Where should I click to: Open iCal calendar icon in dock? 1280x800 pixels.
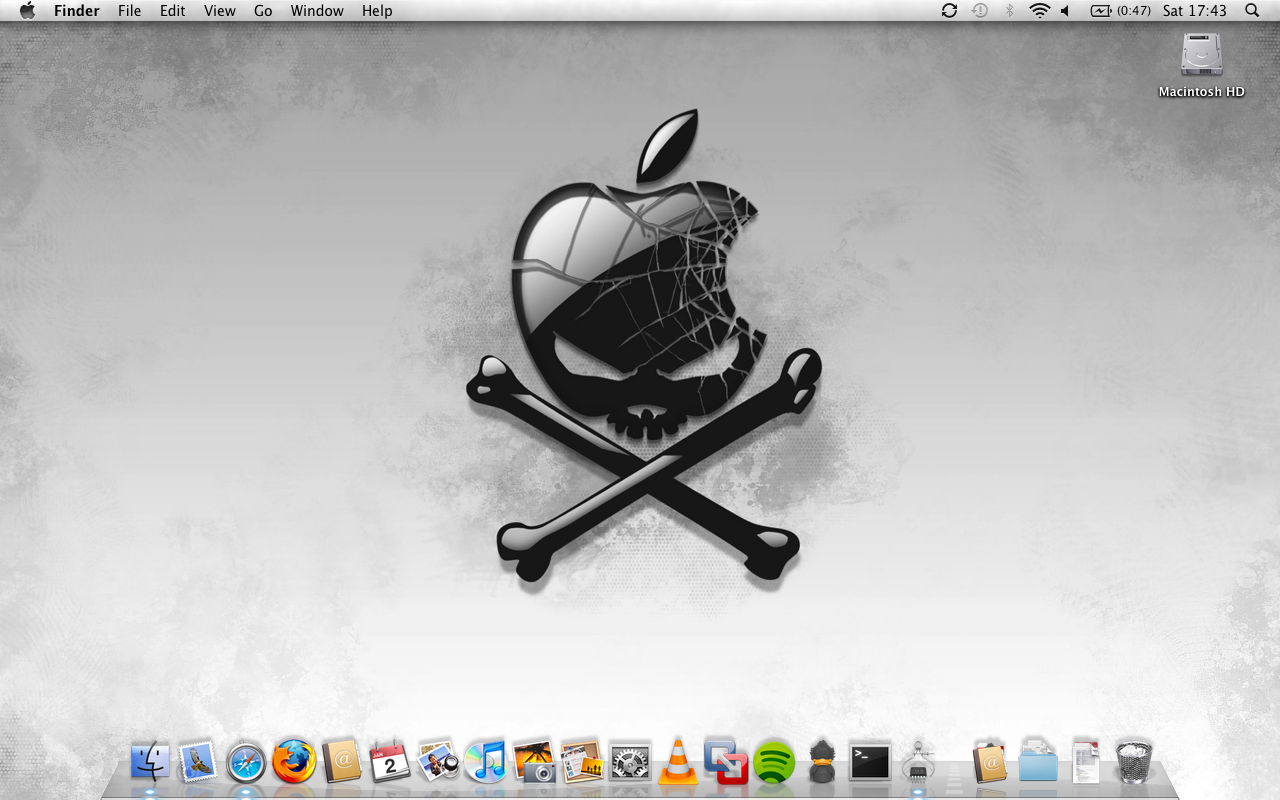(x=390, y=762)
